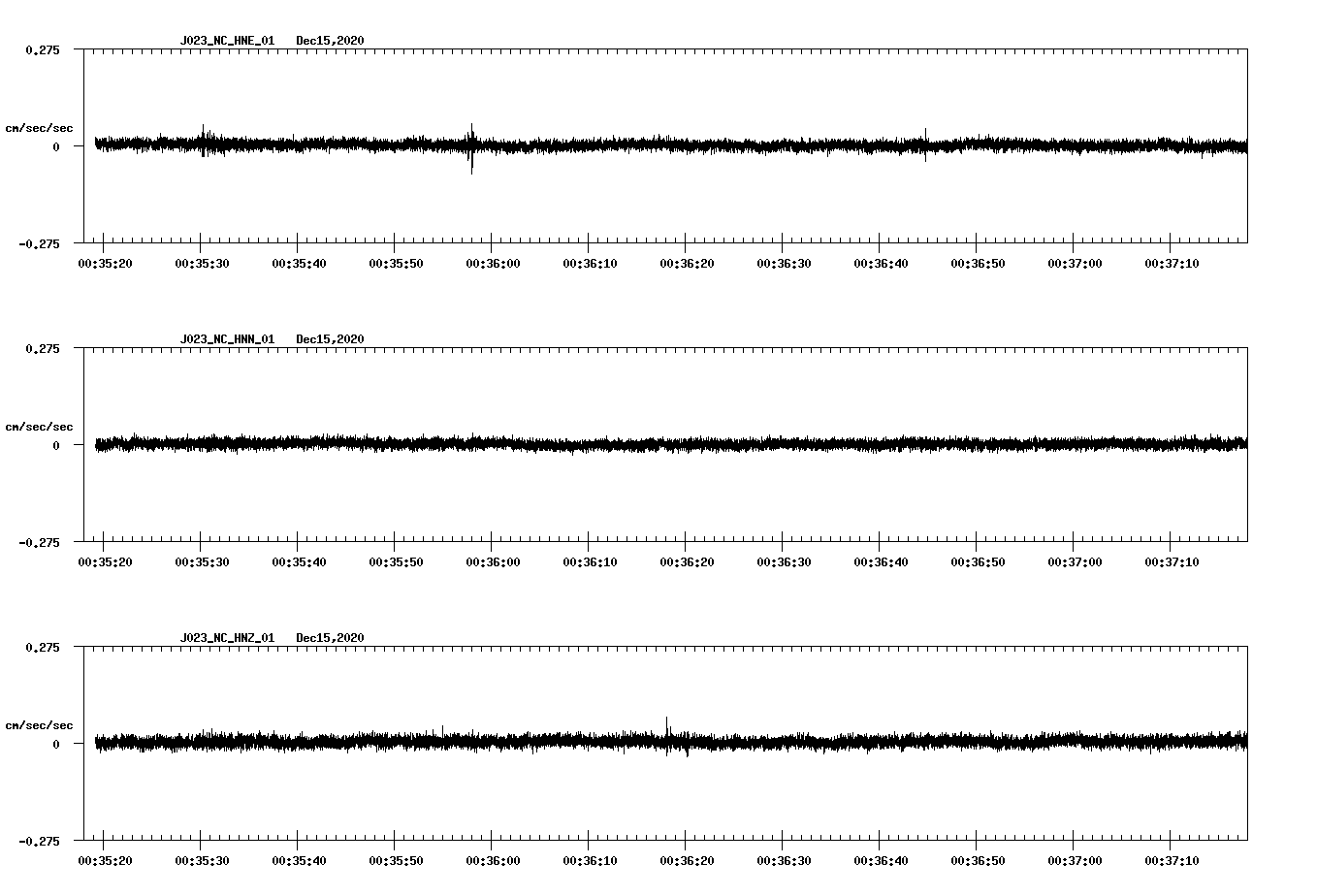Image resolution: width=1317 pixels, height=896 pixels.
Task: Select the 00:35:20 time label on top axis
Action: point(107,262)
